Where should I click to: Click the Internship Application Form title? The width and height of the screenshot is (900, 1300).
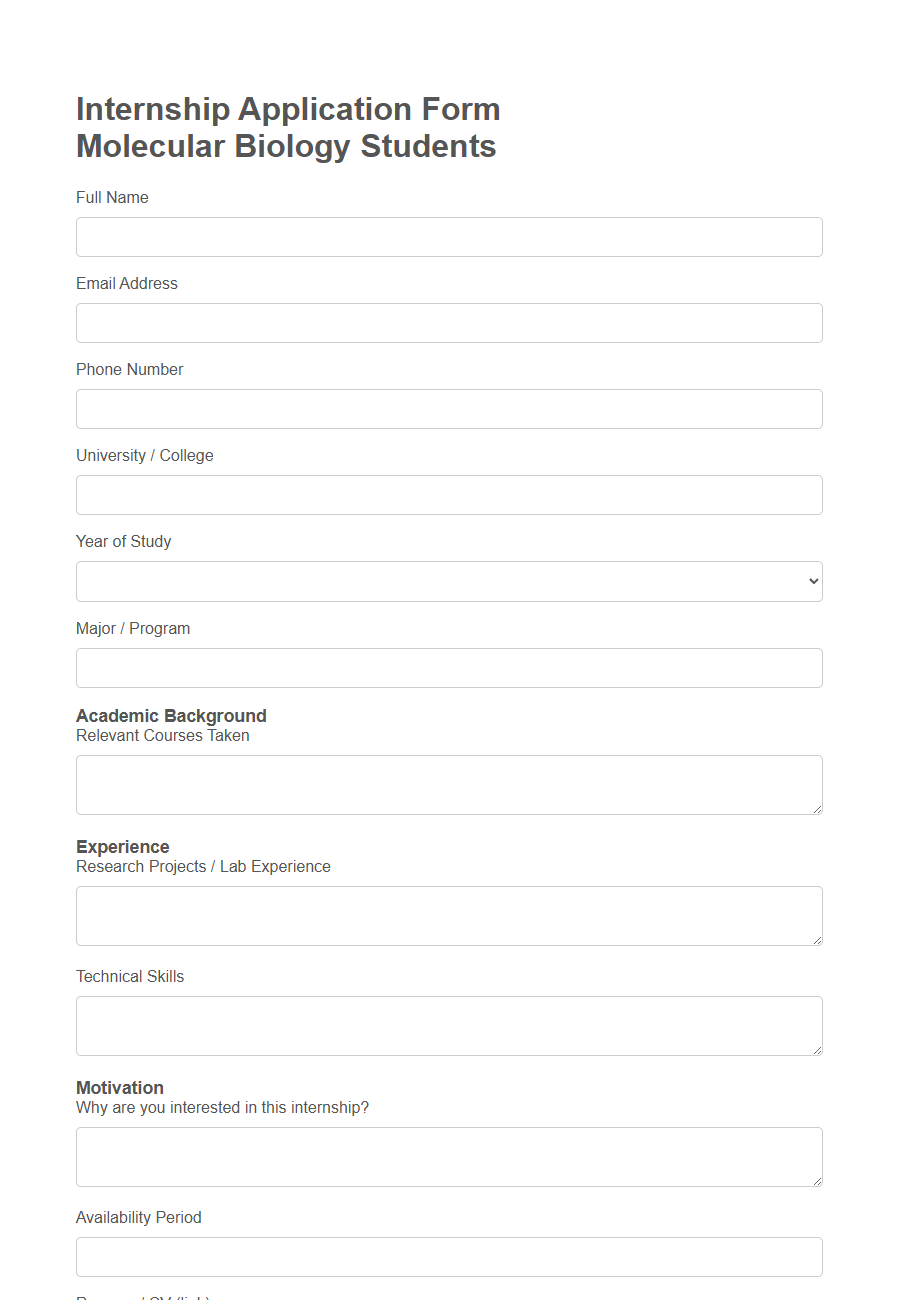pyautogui.click(x=288, y=109)
